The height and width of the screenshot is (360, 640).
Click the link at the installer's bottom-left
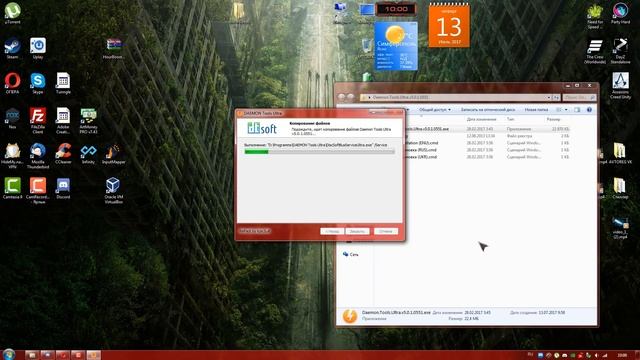(255, 231)
